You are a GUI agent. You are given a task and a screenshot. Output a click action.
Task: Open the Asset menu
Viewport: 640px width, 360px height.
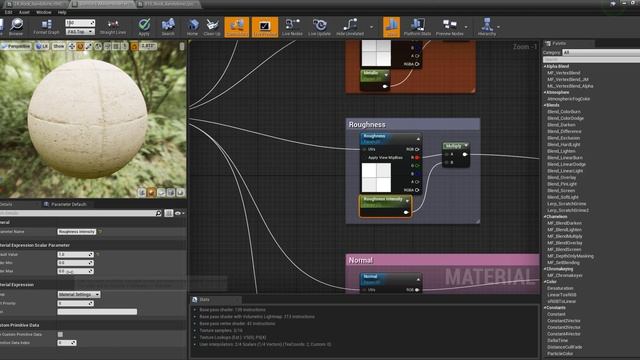point(24,12)
